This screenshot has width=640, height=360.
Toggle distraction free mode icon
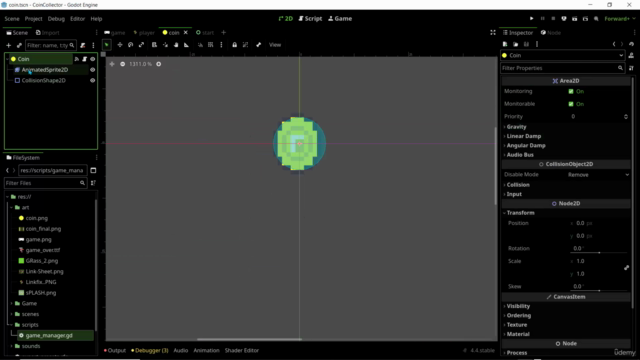493,33
